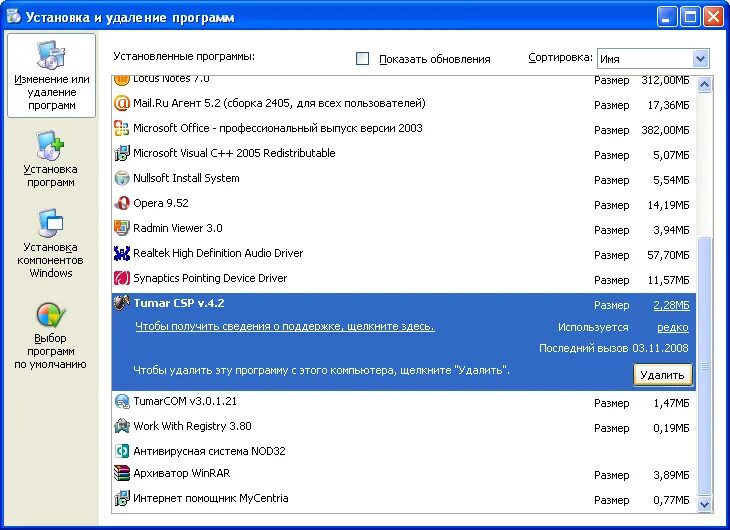The height and width of the screenshot is (530, 730).
Task: Click the '382,00МБ' size value
Action: pos(665,130)
